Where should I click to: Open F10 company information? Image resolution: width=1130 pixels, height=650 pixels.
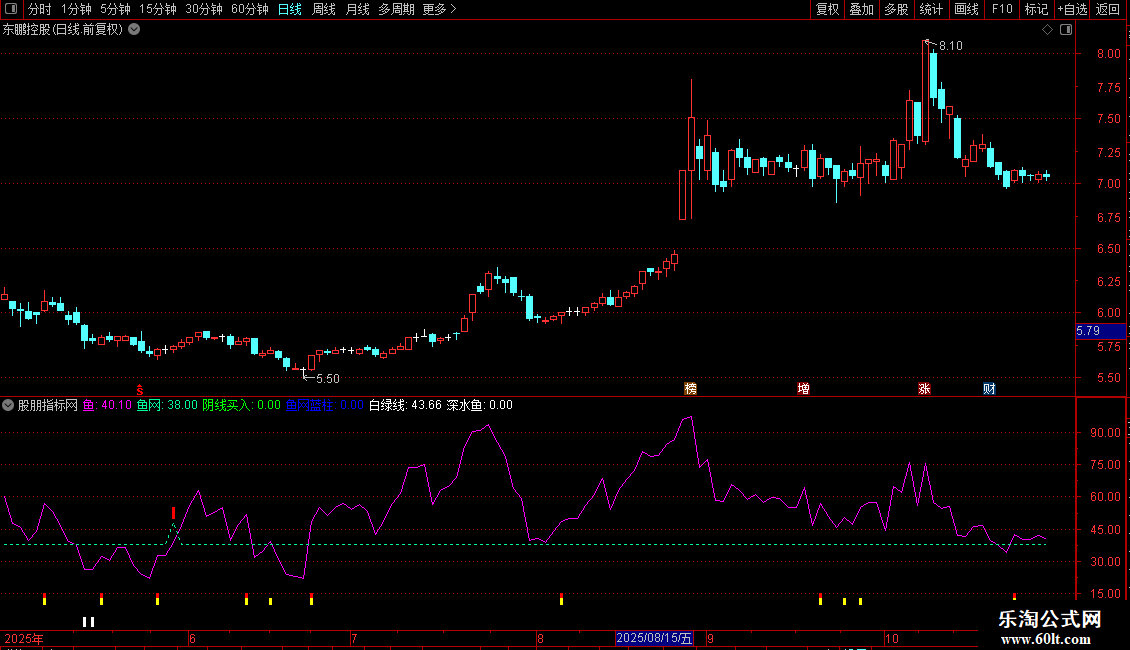coord(1002,9)
